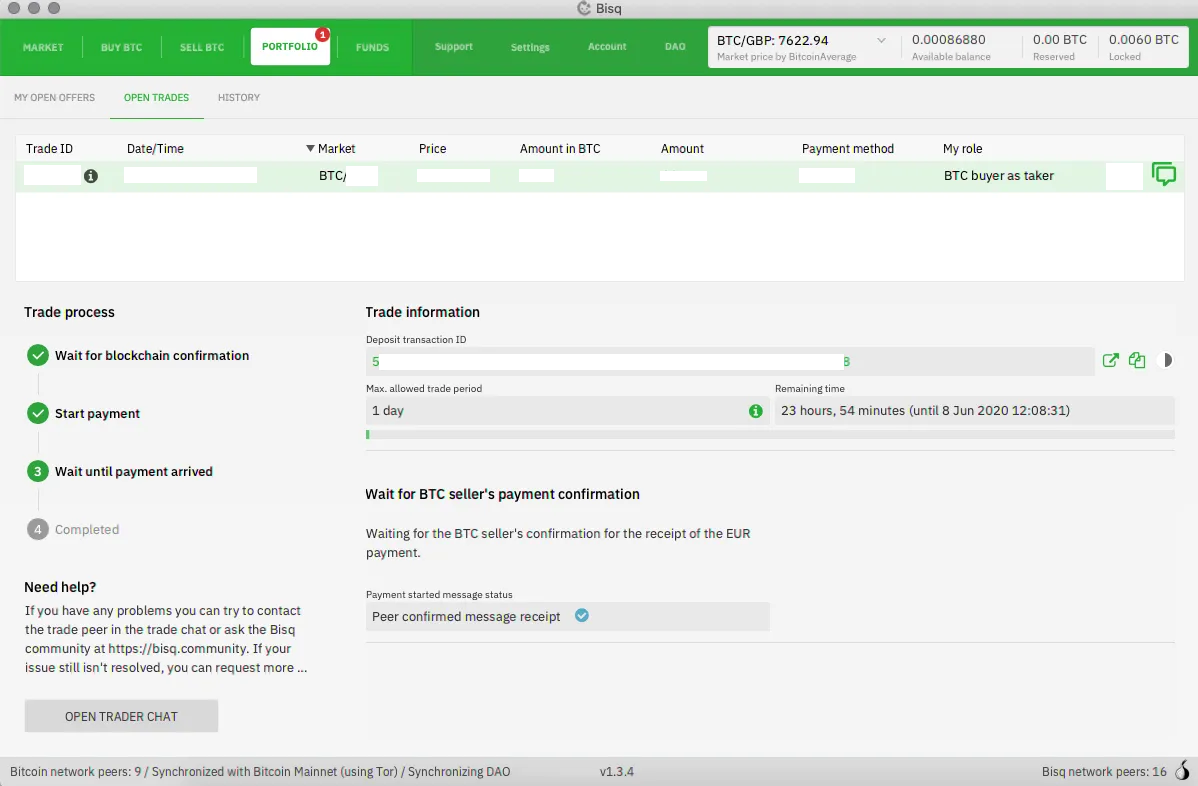Sort table by Market column arrow

tap(311, 149)
